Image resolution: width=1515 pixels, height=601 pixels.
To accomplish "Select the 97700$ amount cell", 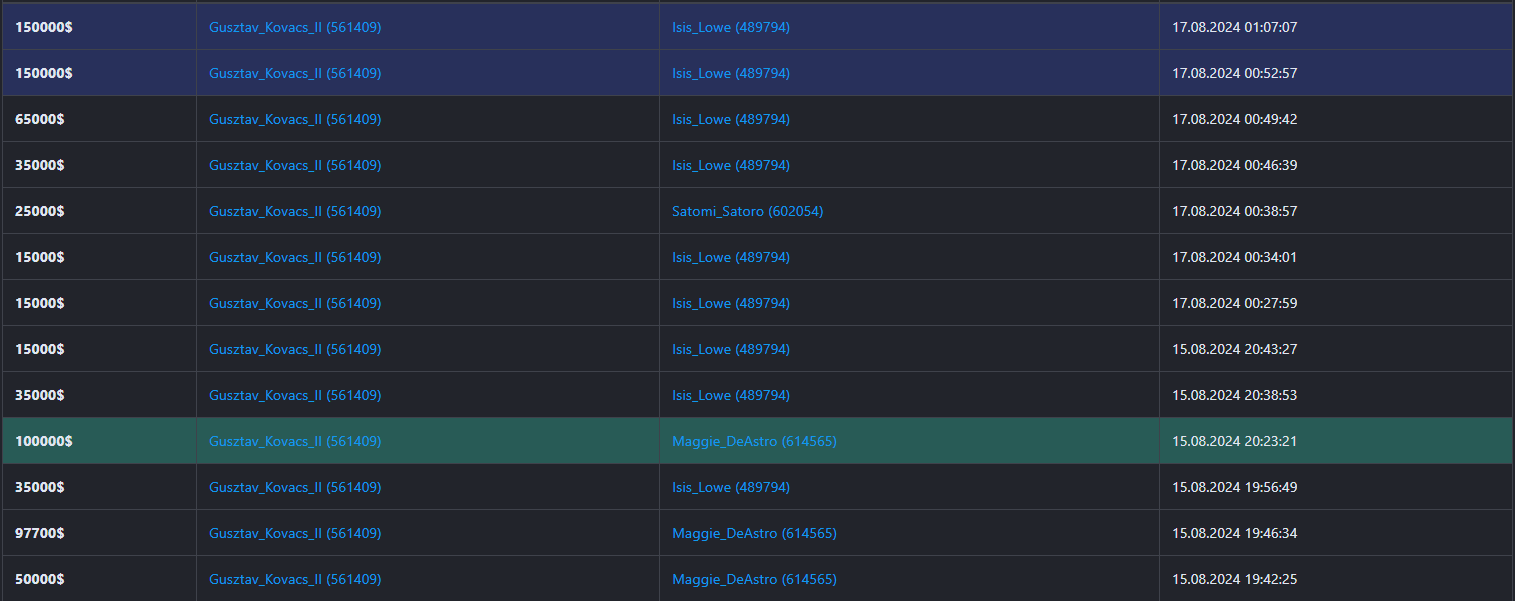I will coord(40,533).
